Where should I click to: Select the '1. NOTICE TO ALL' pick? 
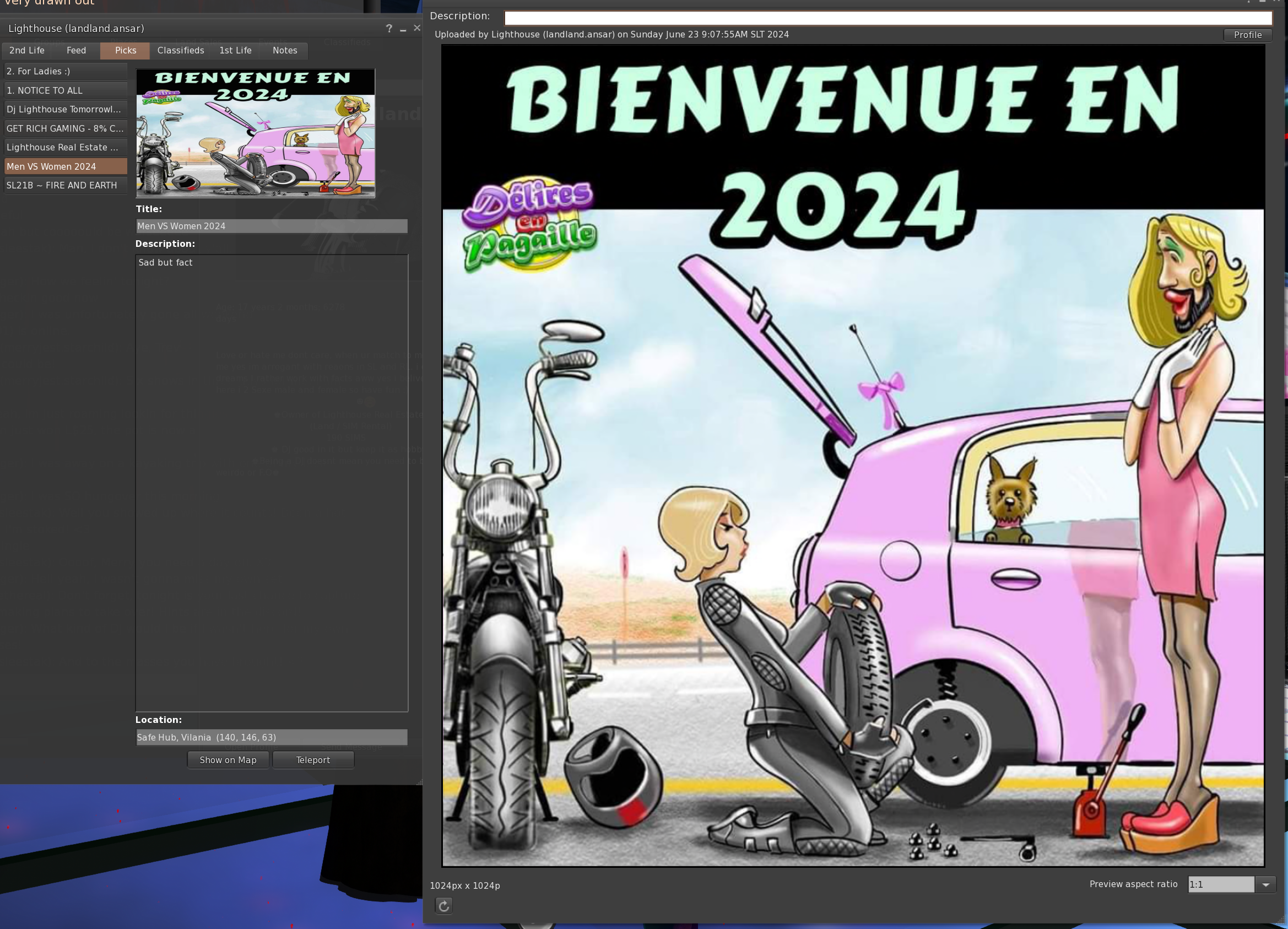tap(66, 90)
